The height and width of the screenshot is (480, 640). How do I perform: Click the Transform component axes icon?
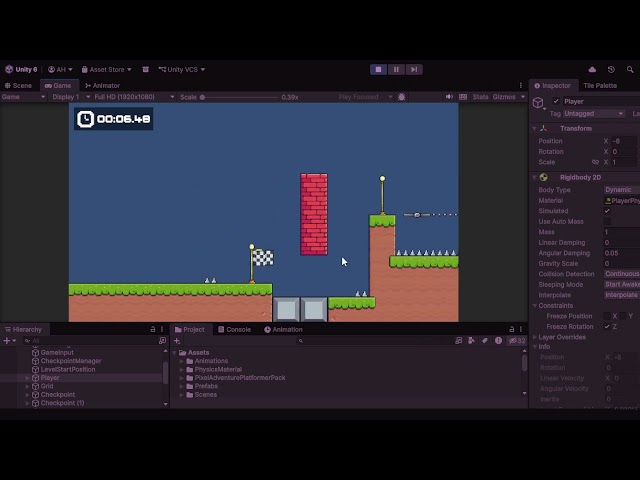(543, 129)
